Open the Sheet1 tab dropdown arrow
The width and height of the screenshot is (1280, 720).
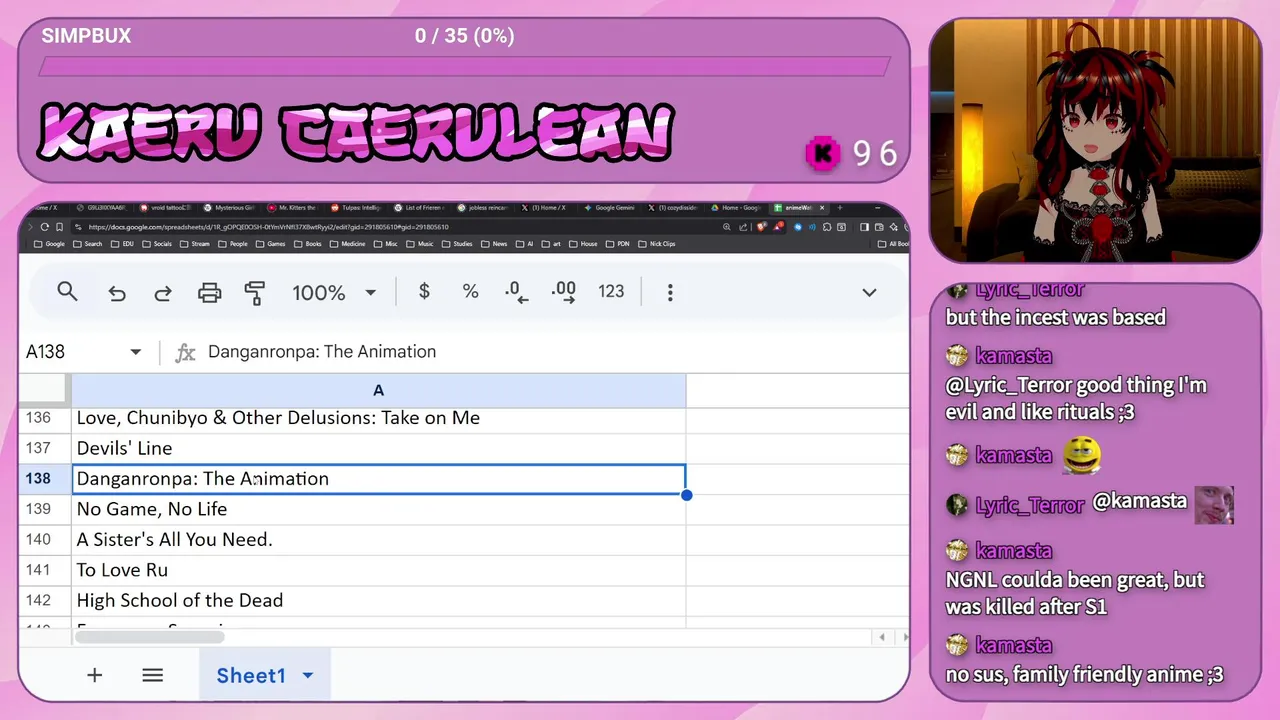pos(308,676)
